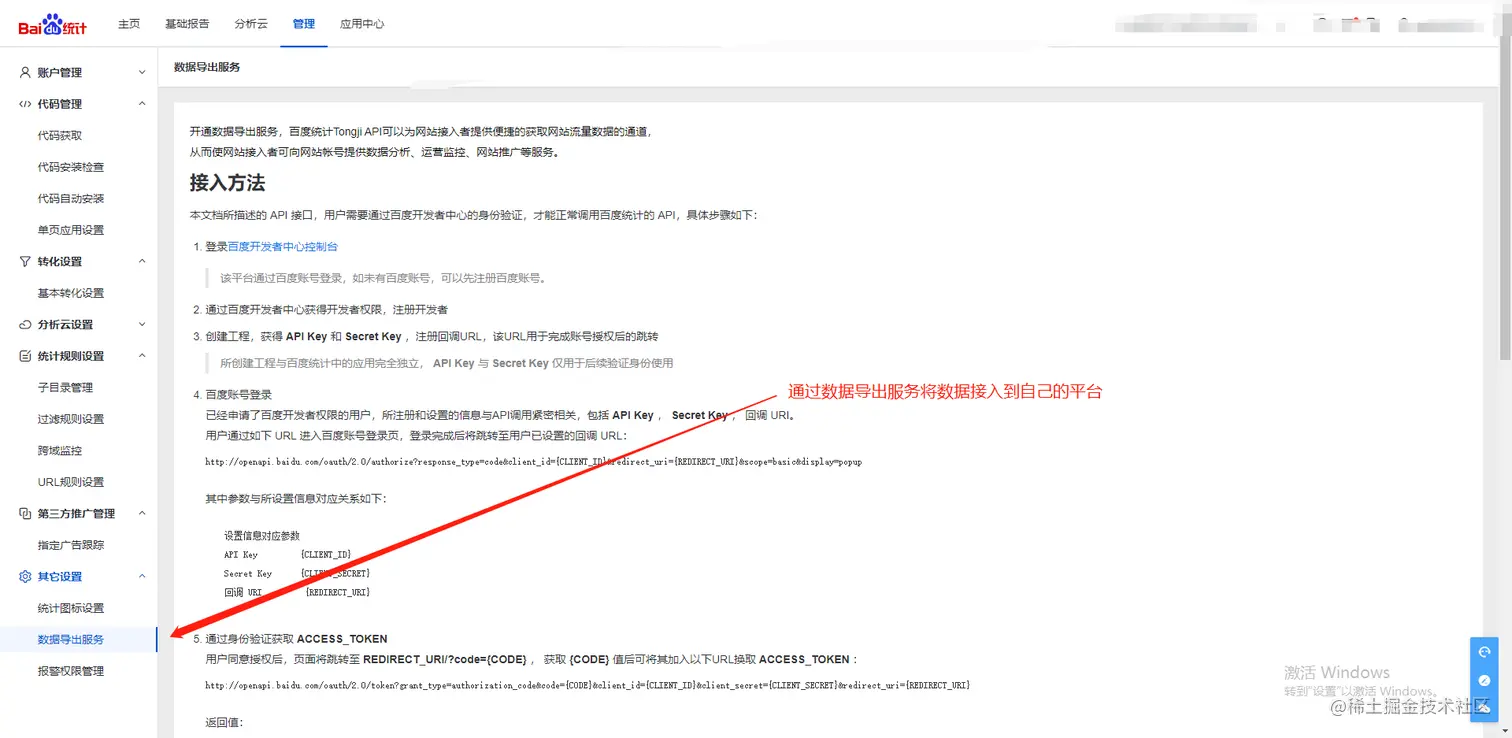This screenshot has width=1512, height=738.
Task: Open 单页应用设置 in the sidebar
Action: pyautogui.click(x=71, y=230)
